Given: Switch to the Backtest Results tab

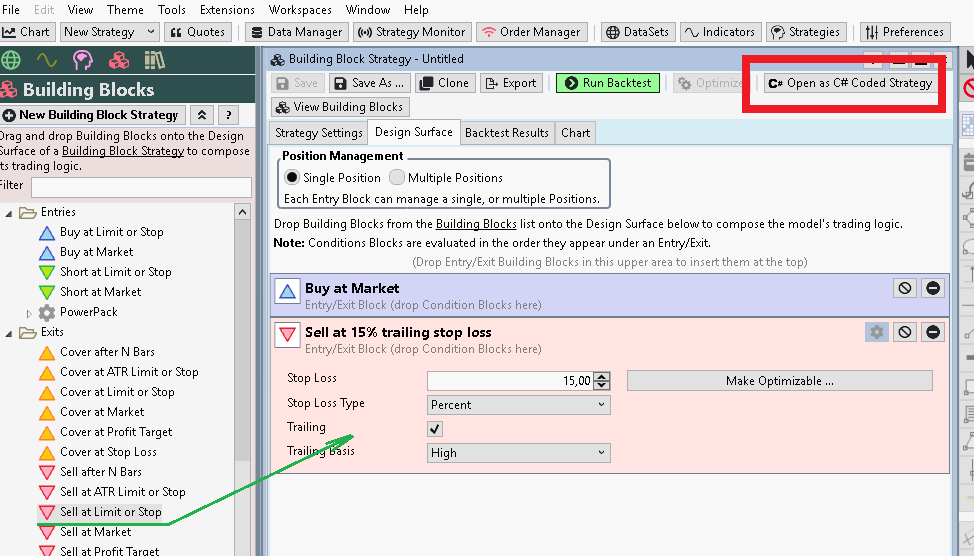Looking at the screenshot, I should (506, 133).
